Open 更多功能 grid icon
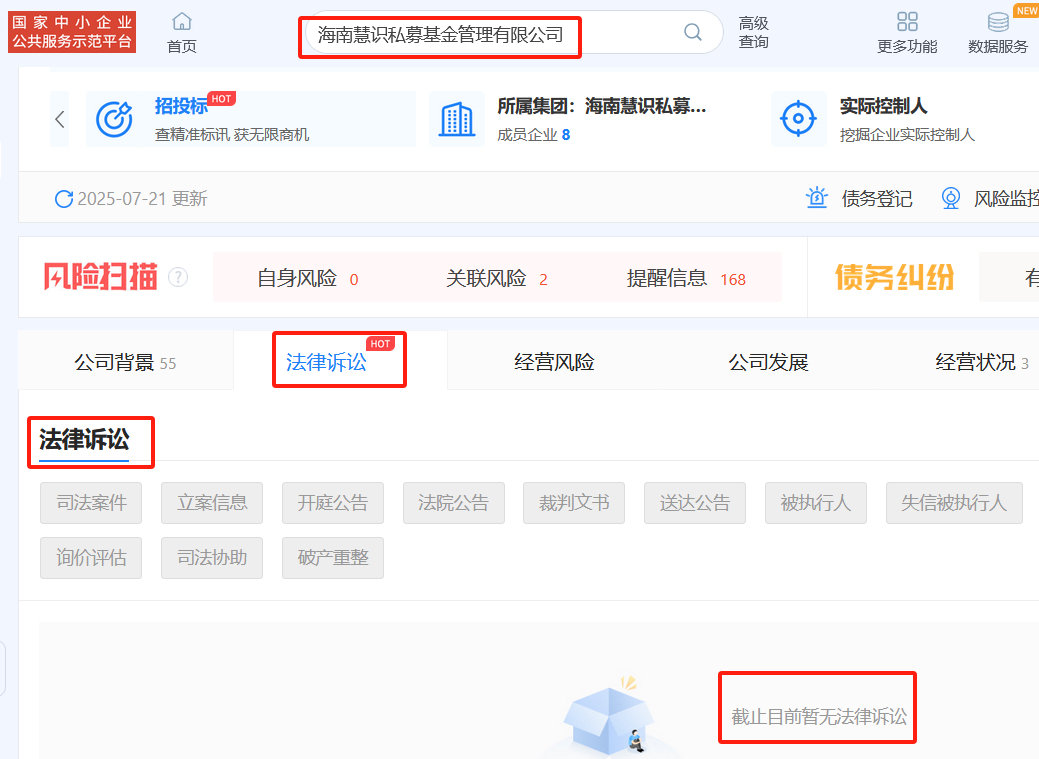This screenshot has width=1039, height=759. pyautogui.click(x=907, y=22)
